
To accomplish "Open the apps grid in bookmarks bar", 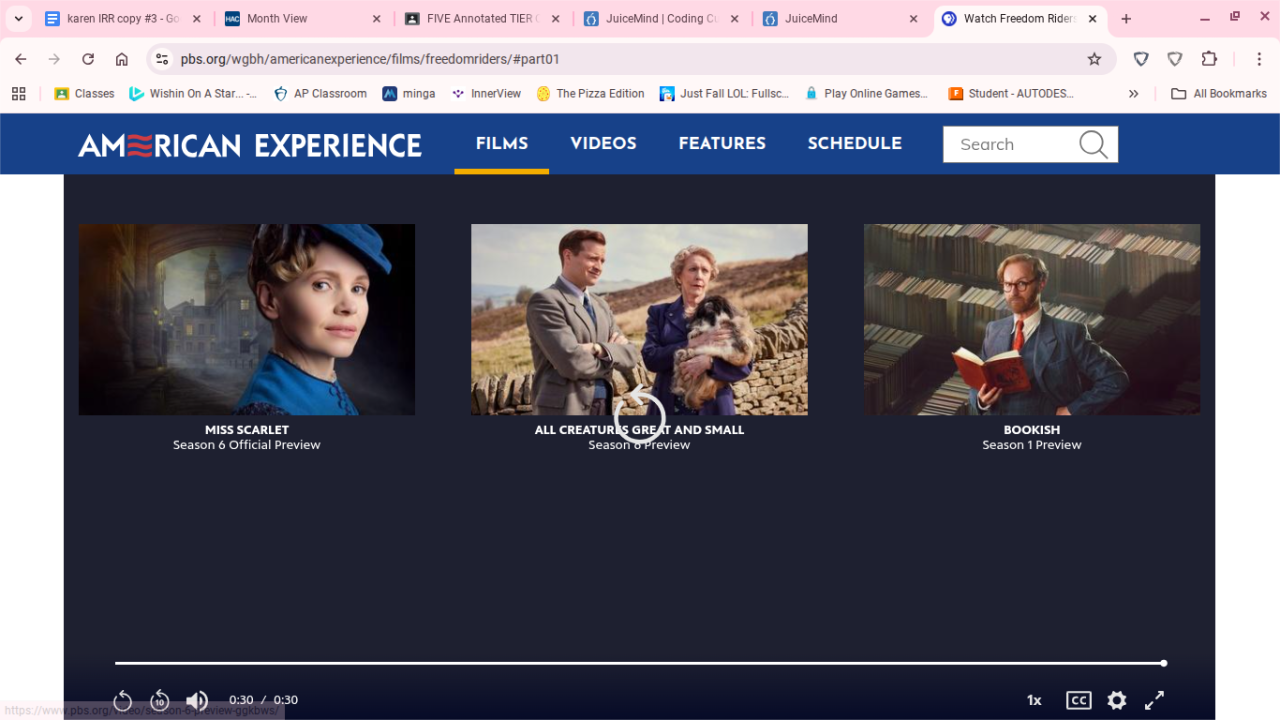I will 18,93.
